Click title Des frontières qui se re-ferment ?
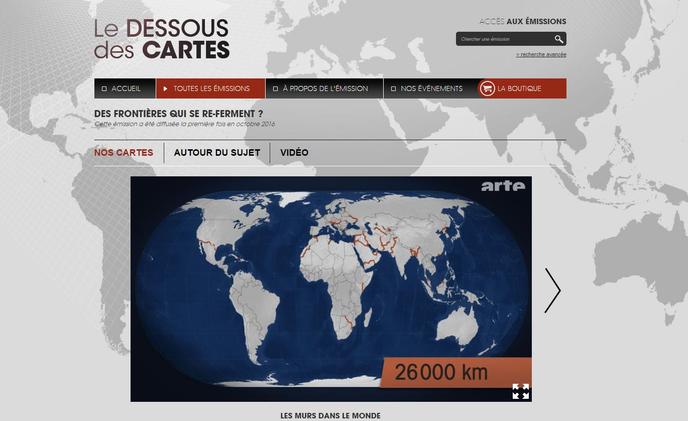Screen dimensions: 688x421 [179, 114]
